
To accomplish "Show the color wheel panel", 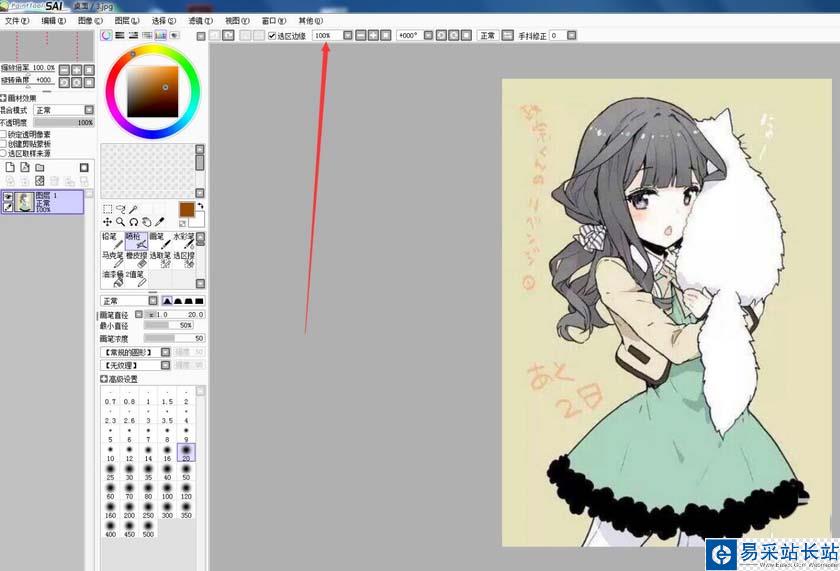I will click(x=106, y=35).
